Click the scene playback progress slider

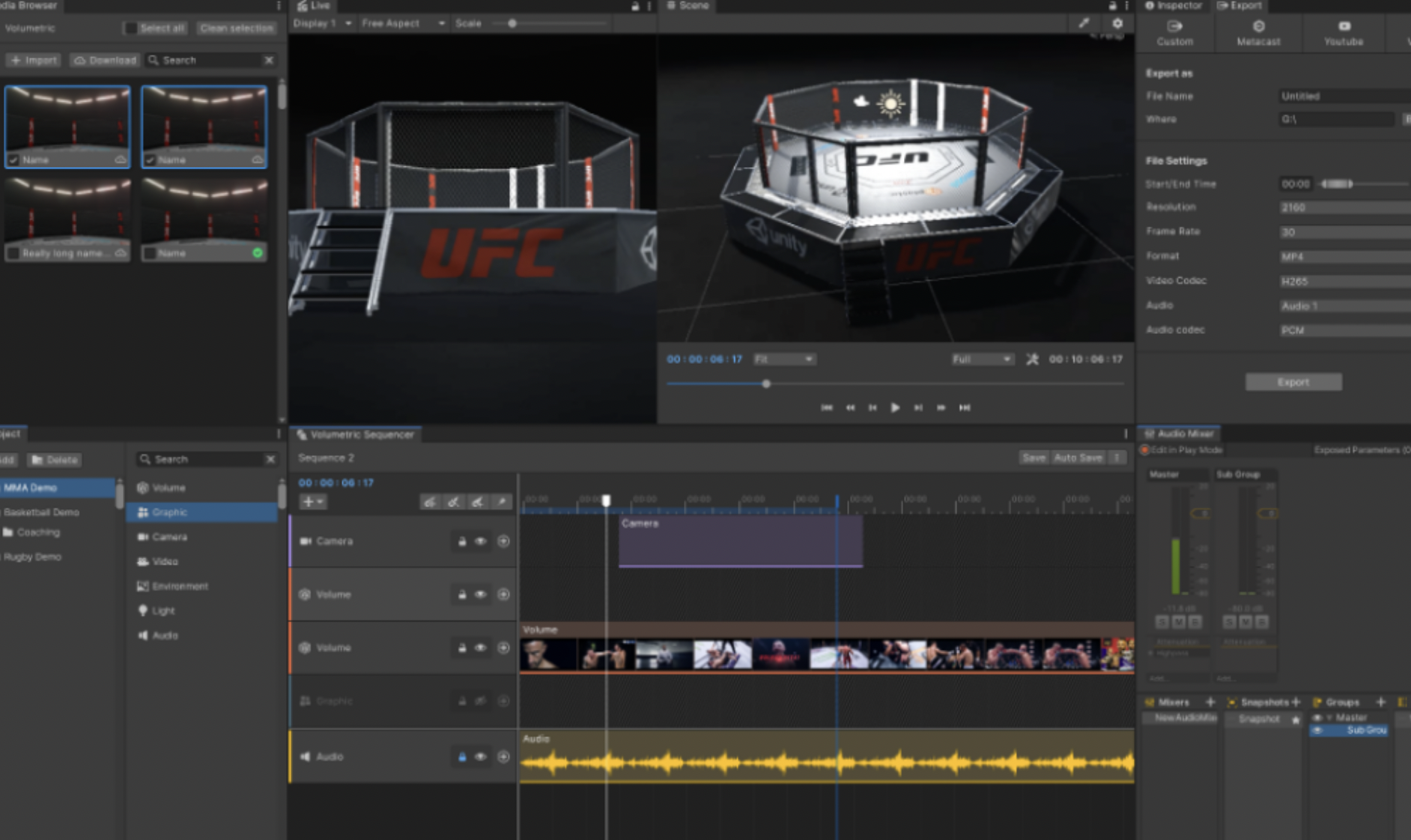coord(895,383)
